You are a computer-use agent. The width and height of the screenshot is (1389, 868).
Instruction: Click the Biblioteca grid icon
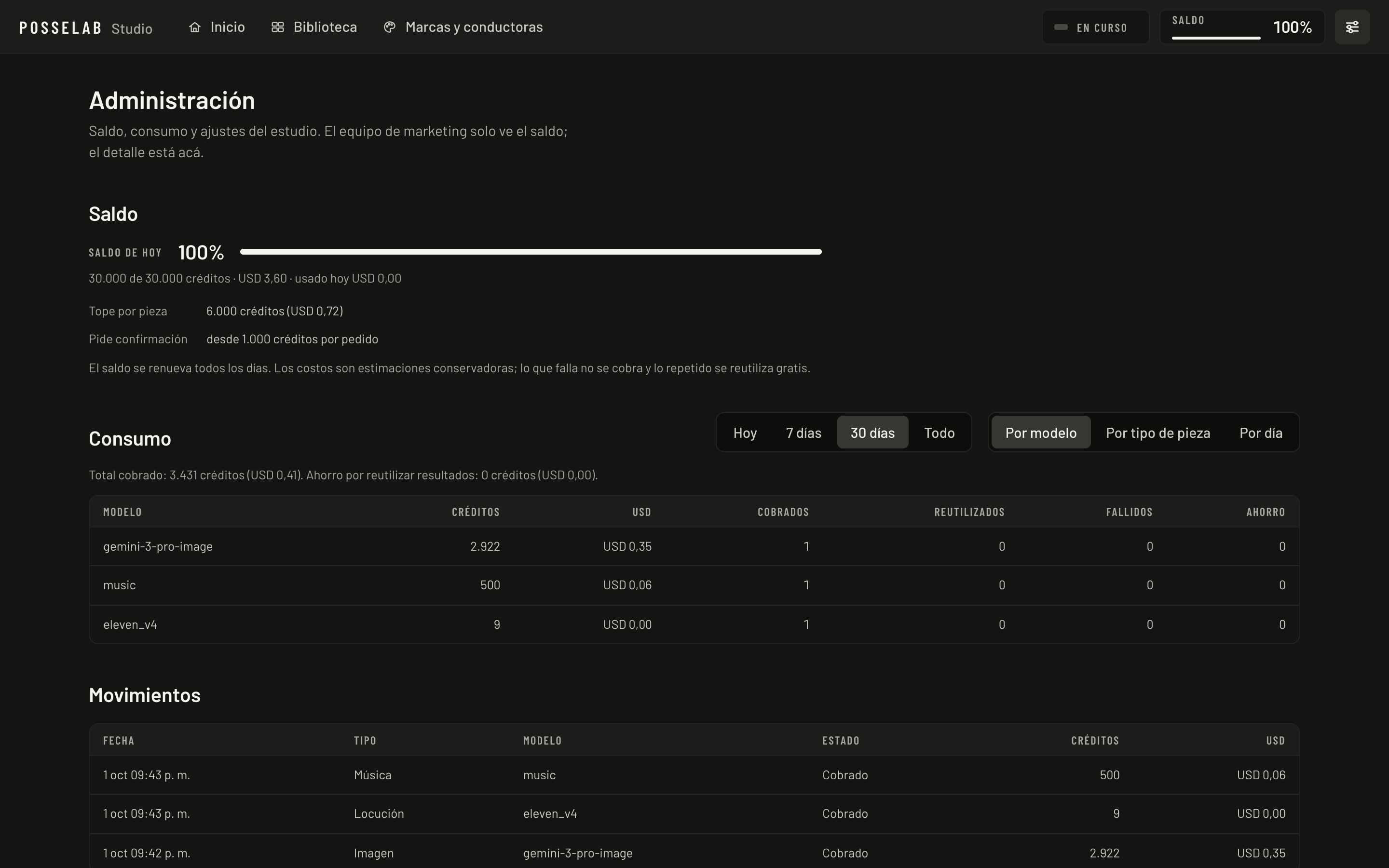pos(278,27)
